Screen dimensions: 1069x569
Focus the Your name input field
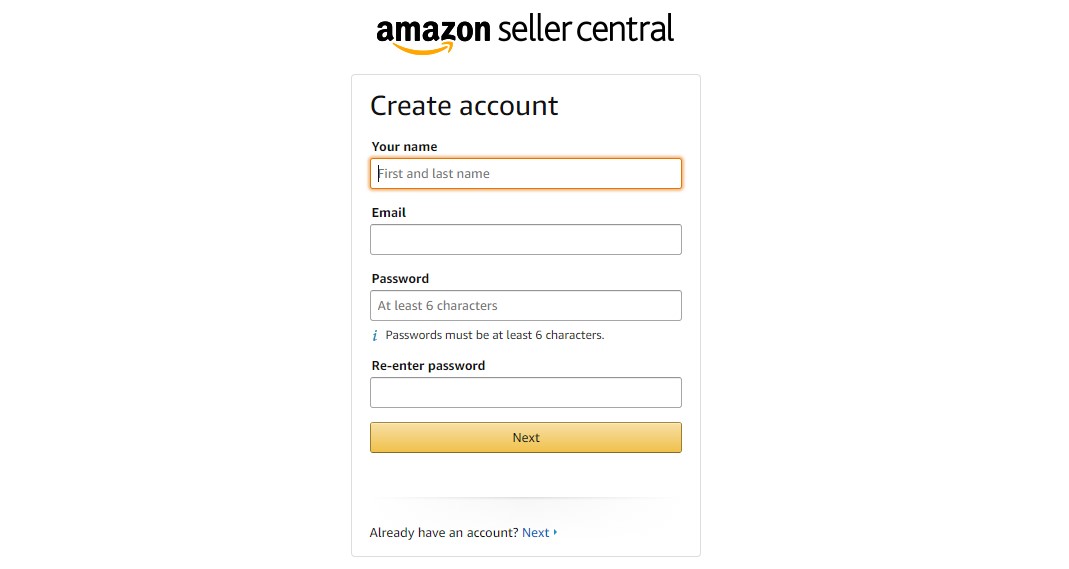point(526,174)
